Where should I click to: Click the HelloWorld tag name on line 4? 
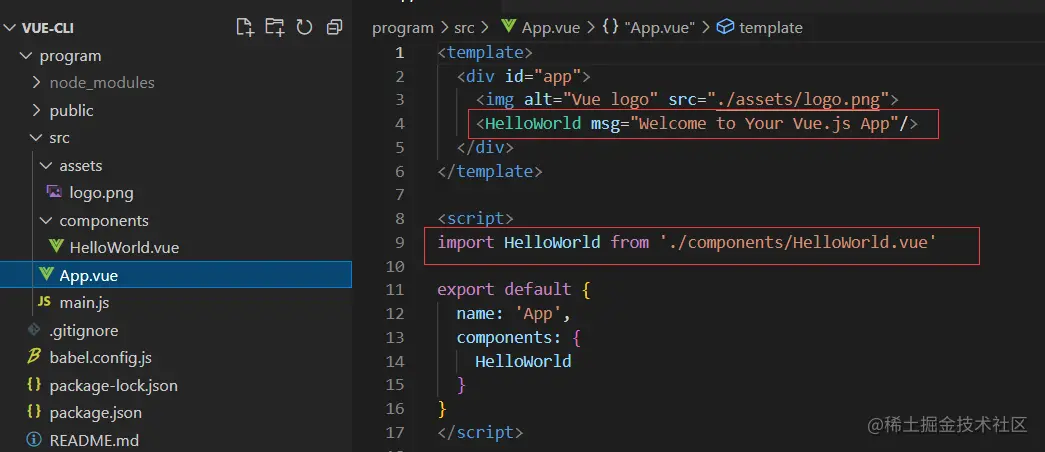(532, 123)
